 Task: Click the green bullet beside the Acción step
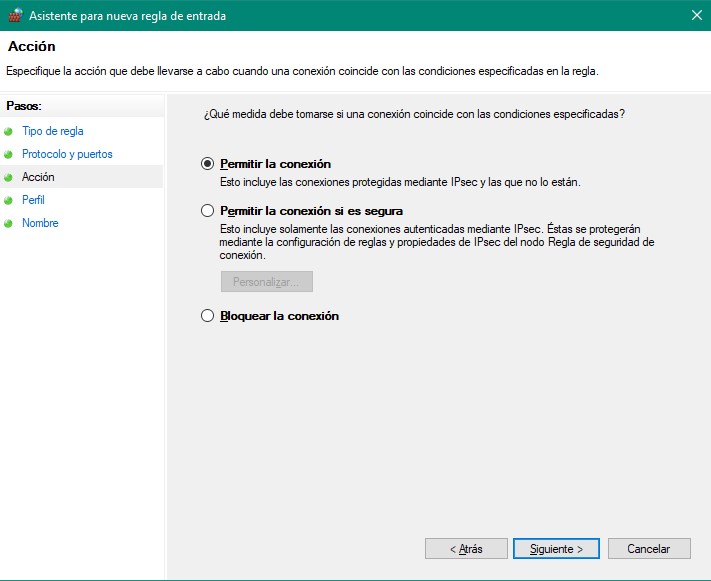pyautogui.click(x=9, y=177)
